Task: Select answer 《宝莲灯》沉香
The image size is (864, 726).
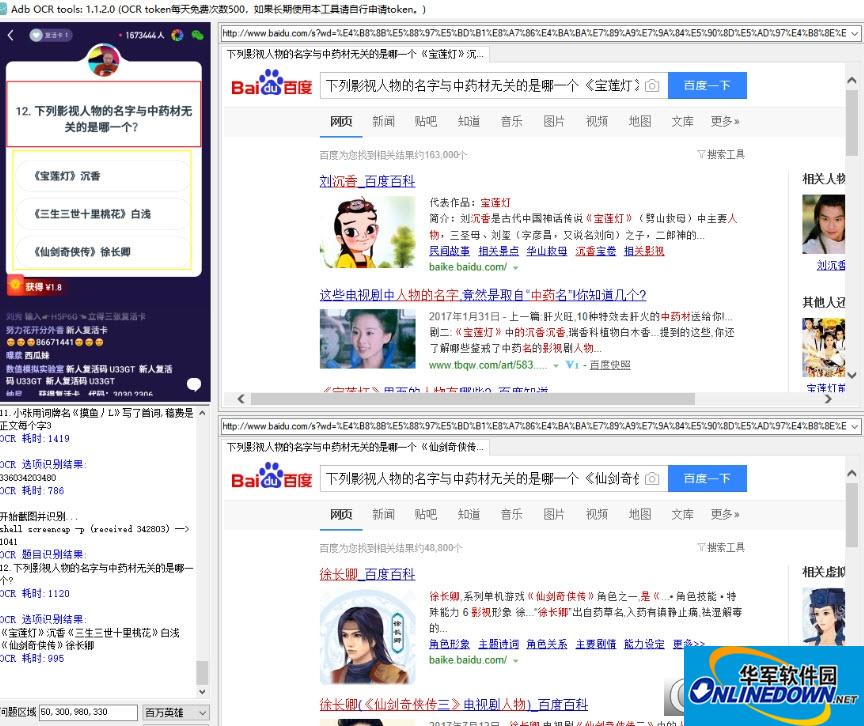Action: (103, 176)
